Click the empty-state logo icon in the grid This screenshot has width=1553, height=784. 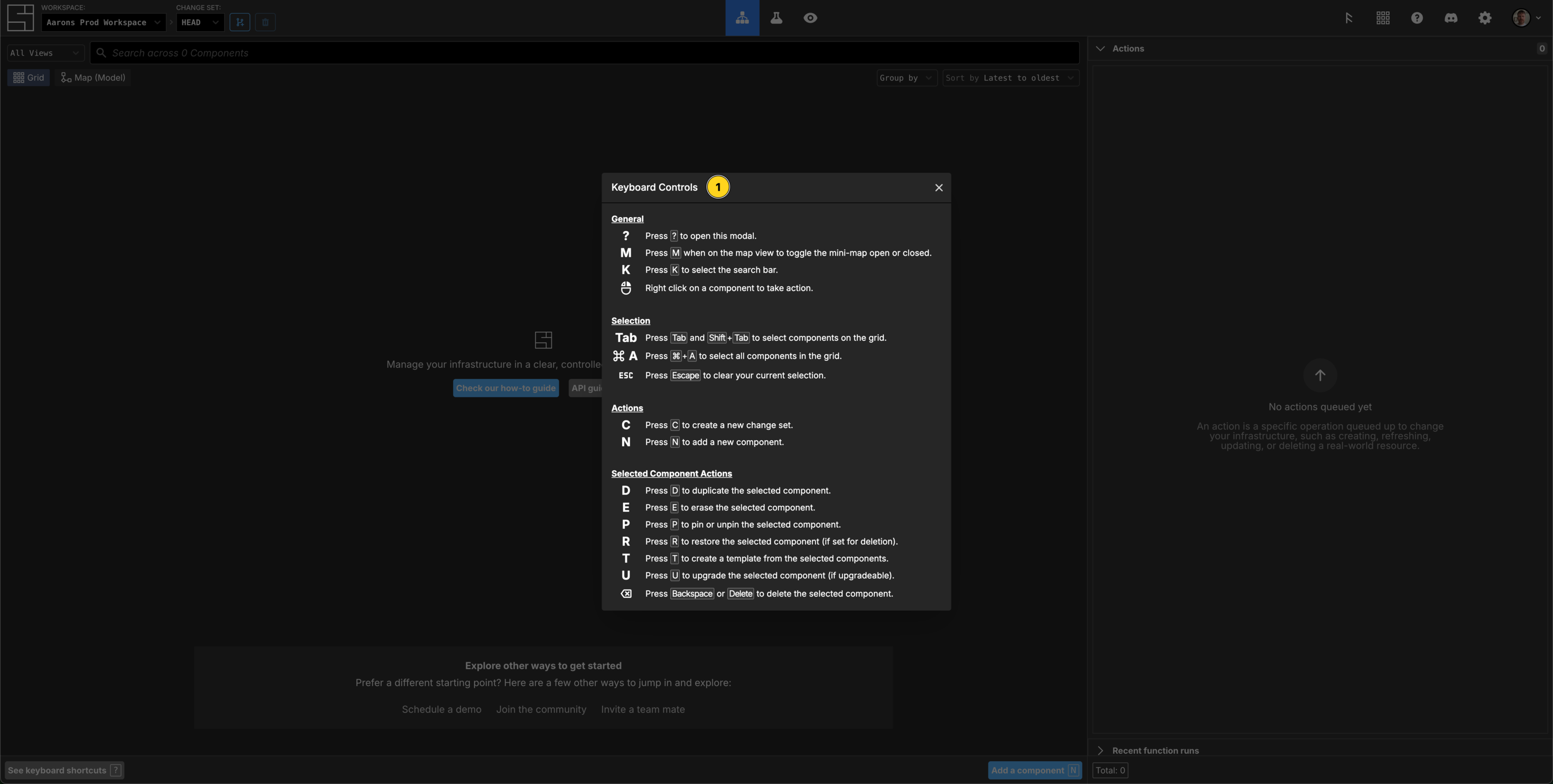pyautogui.click(x=543, y=340)
